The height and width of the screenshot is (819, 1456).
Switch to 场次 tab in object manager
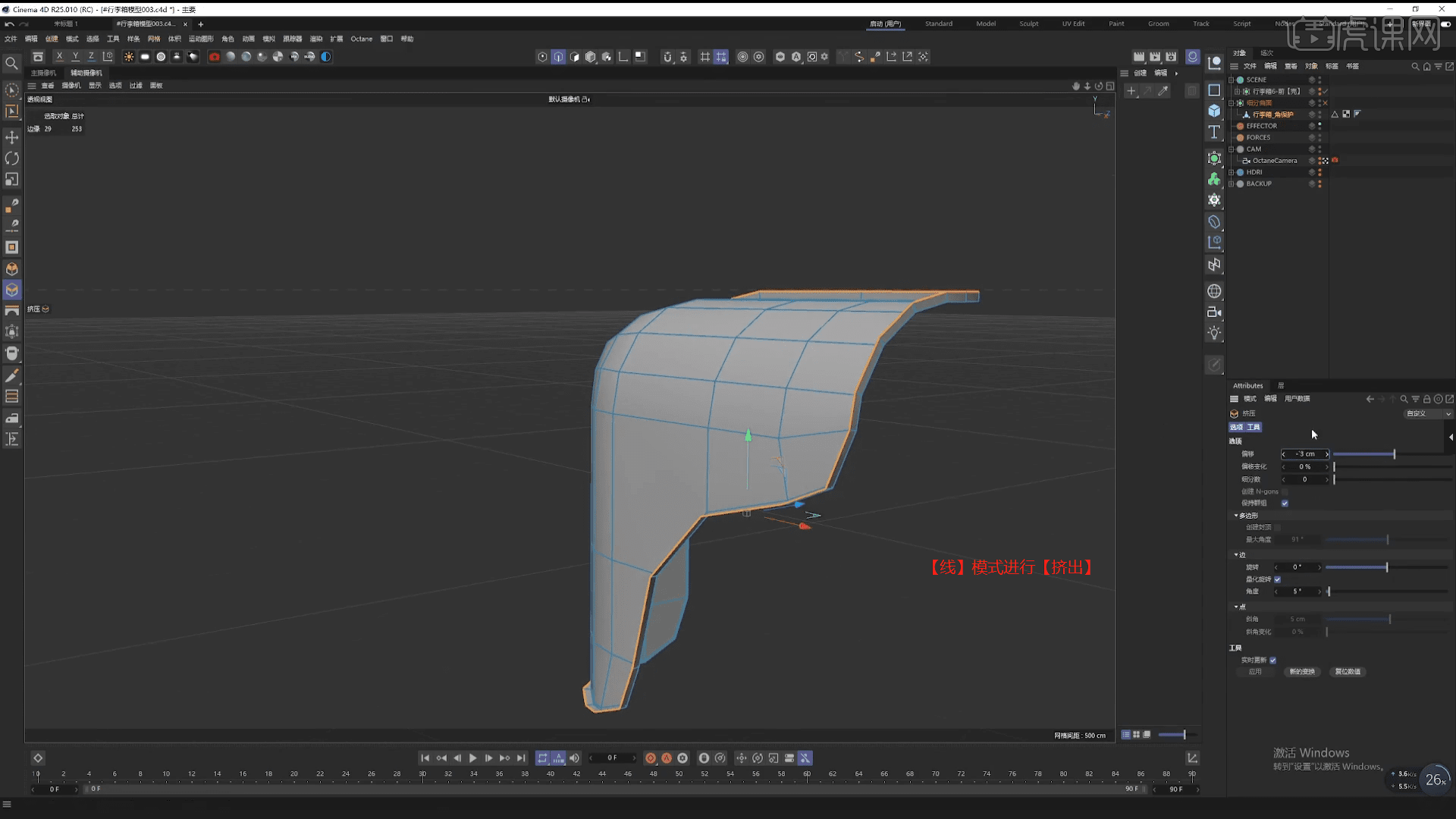point(1267,53)
